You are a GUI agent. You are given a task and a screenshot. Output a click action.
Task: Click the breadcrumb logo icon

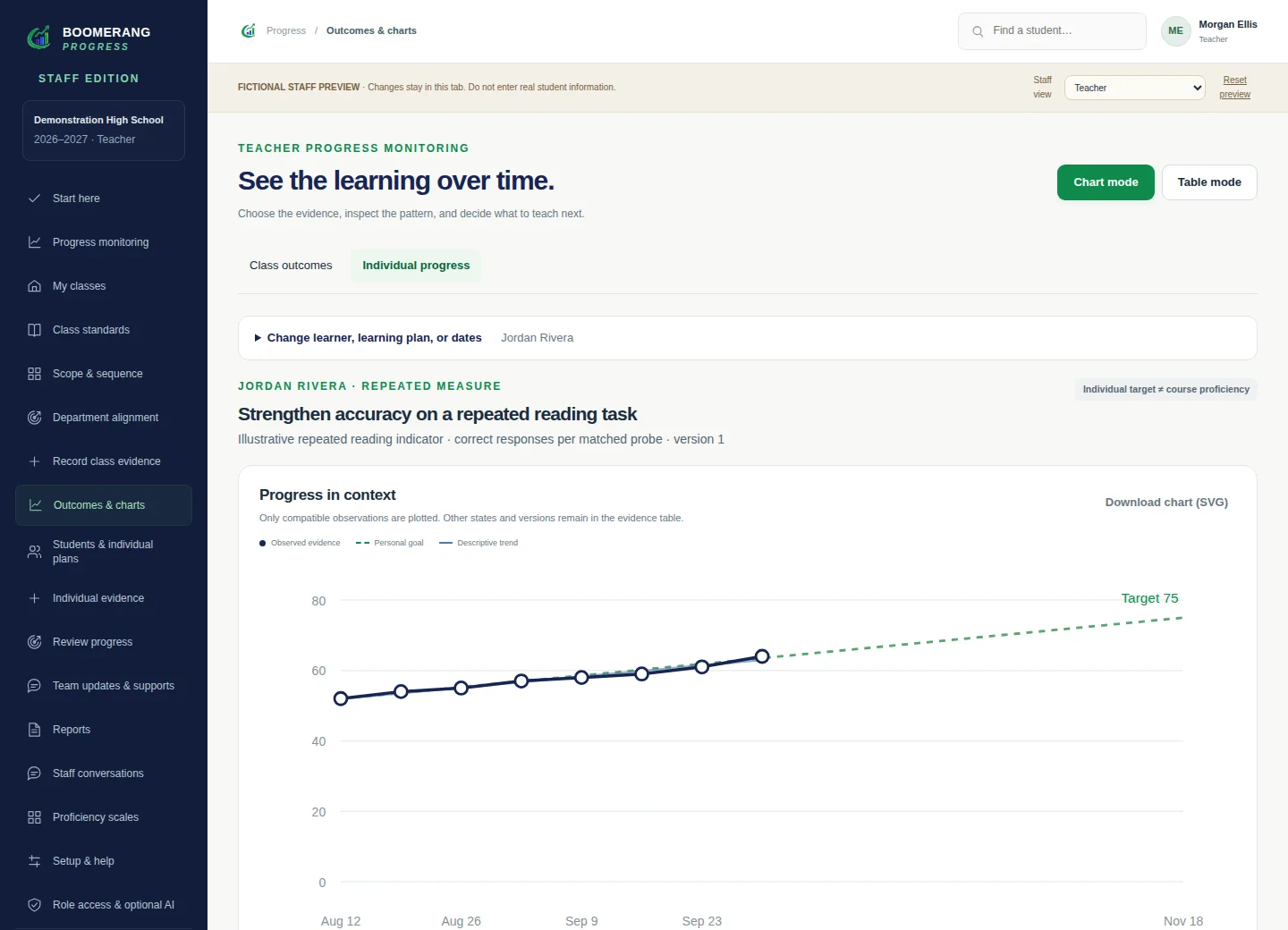tap(248, 30)
